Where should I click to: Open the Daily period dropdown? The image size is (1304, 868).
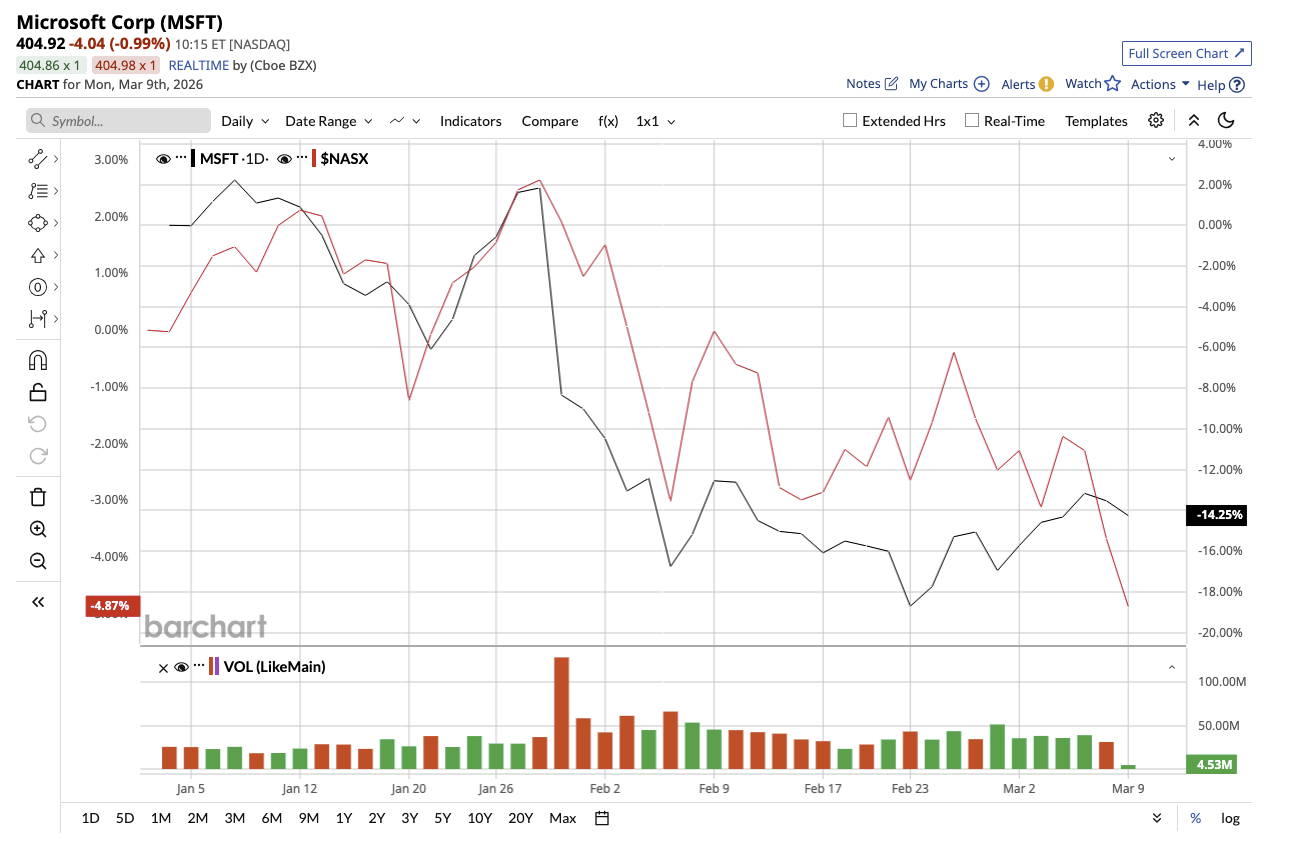click(245, 121)
